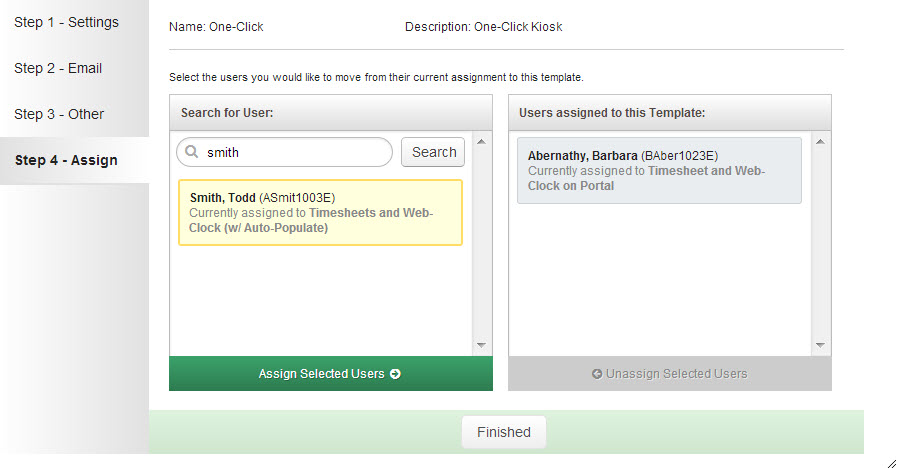The width and height of the screenshot is (897, 468).
Task: Select Step 4 - Assign tab
Action: (66, 160)
